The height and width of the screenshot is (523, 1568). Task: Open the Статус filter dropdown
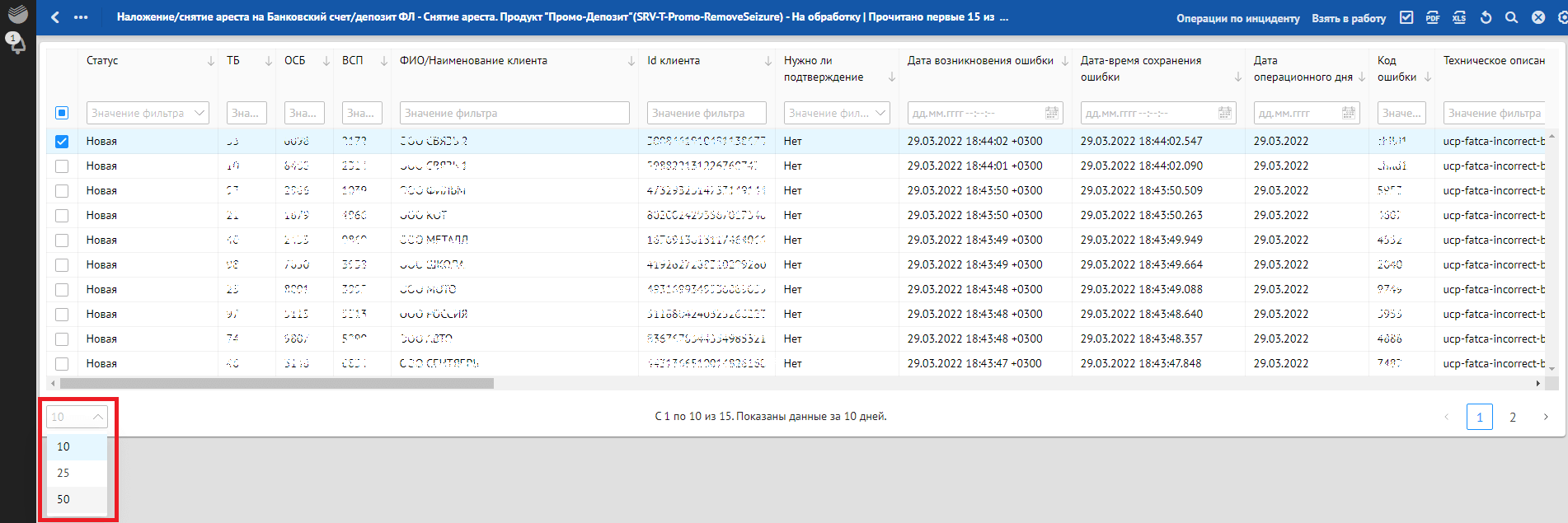pyautogui.click(x=148, y=113)
